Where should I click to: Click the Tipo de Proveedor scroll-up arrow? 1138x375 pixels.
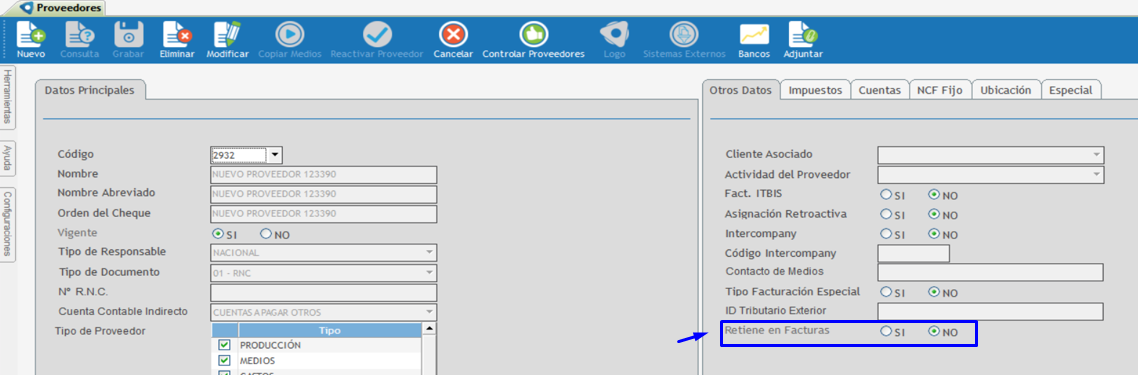tap(429, 329)
